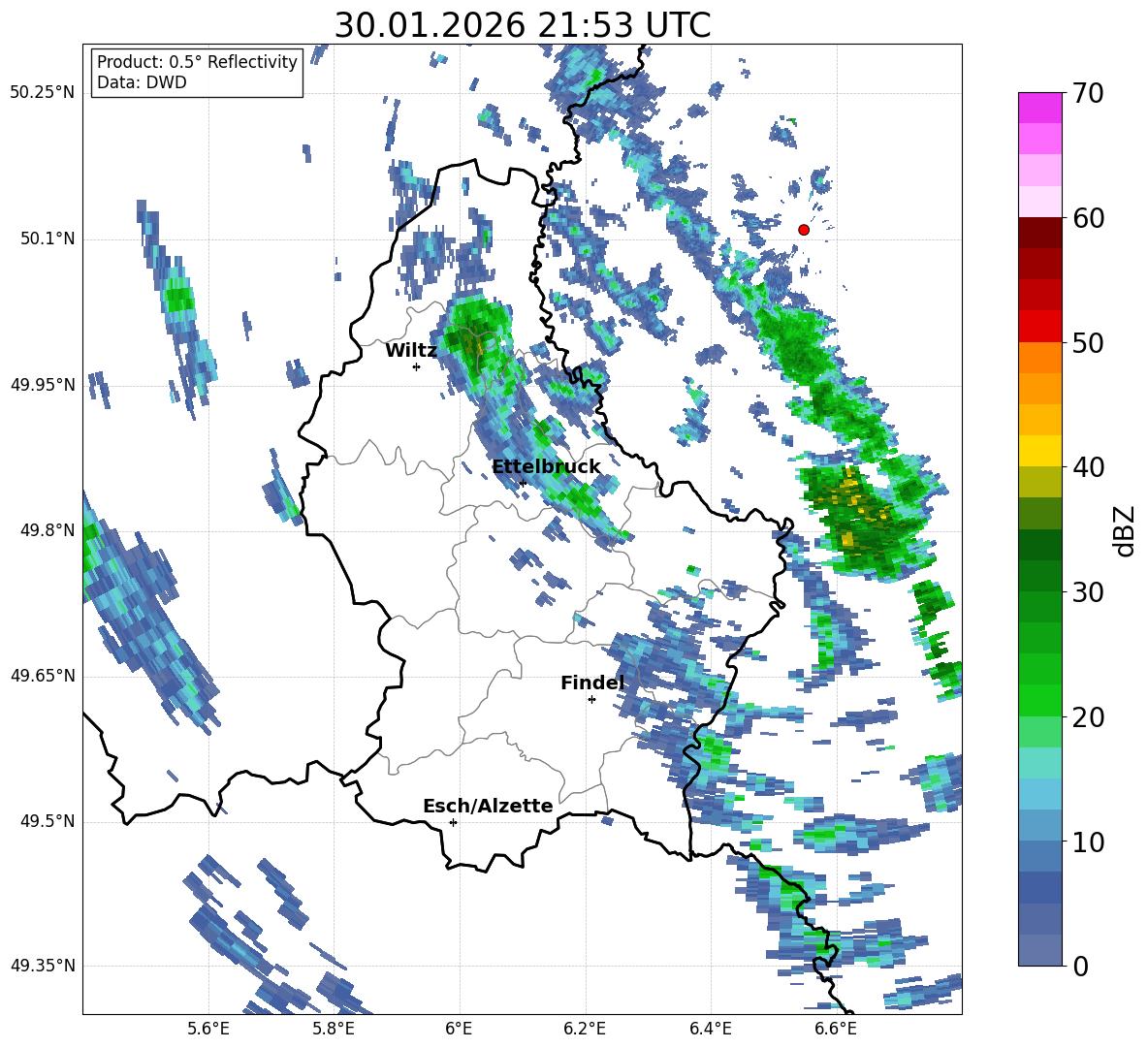Click the 70 colorbar tick label
The image size is (1148, 1048).
click(1087, 94)
